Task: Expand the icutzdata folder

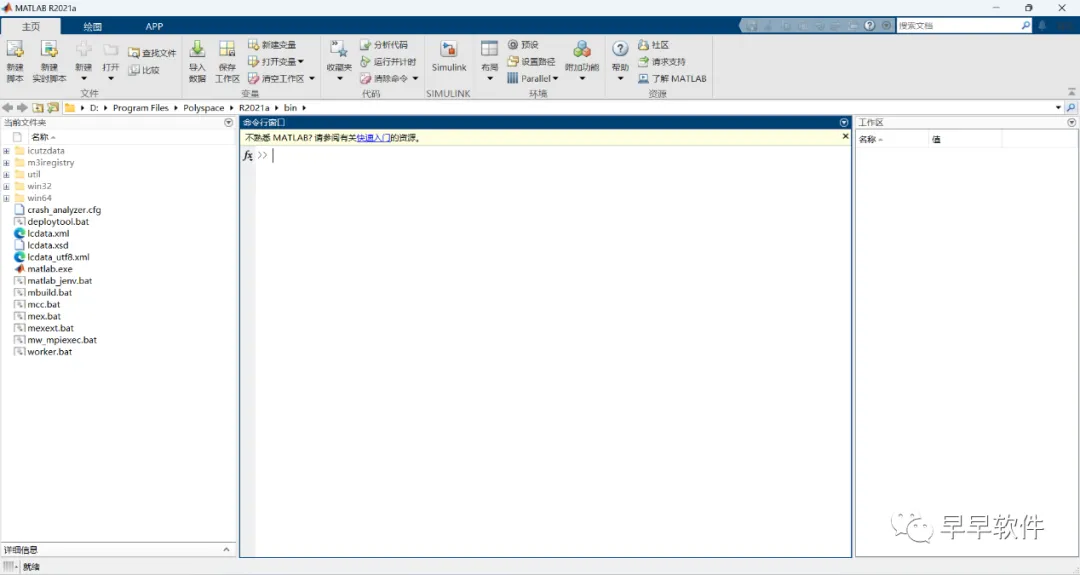Action: tap(6, 151)
